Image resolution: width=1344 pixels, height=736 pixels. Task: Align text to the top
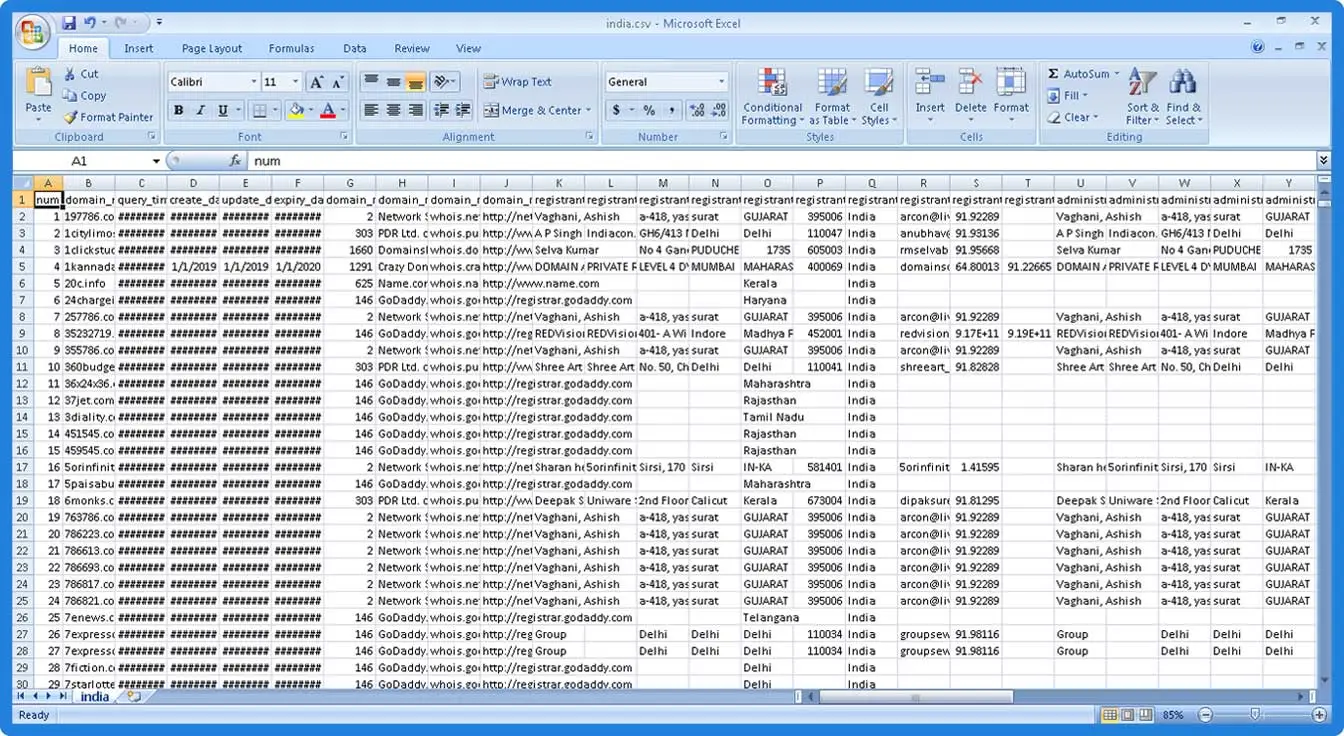coord(370,82)
